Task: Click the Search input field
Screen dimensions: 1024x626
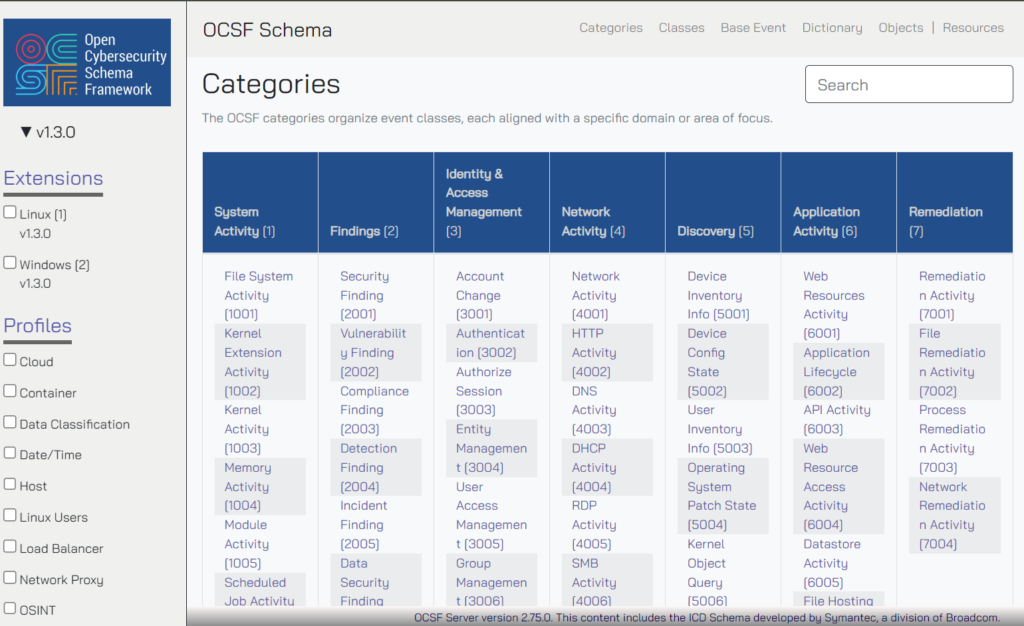Action: point(908,85)
